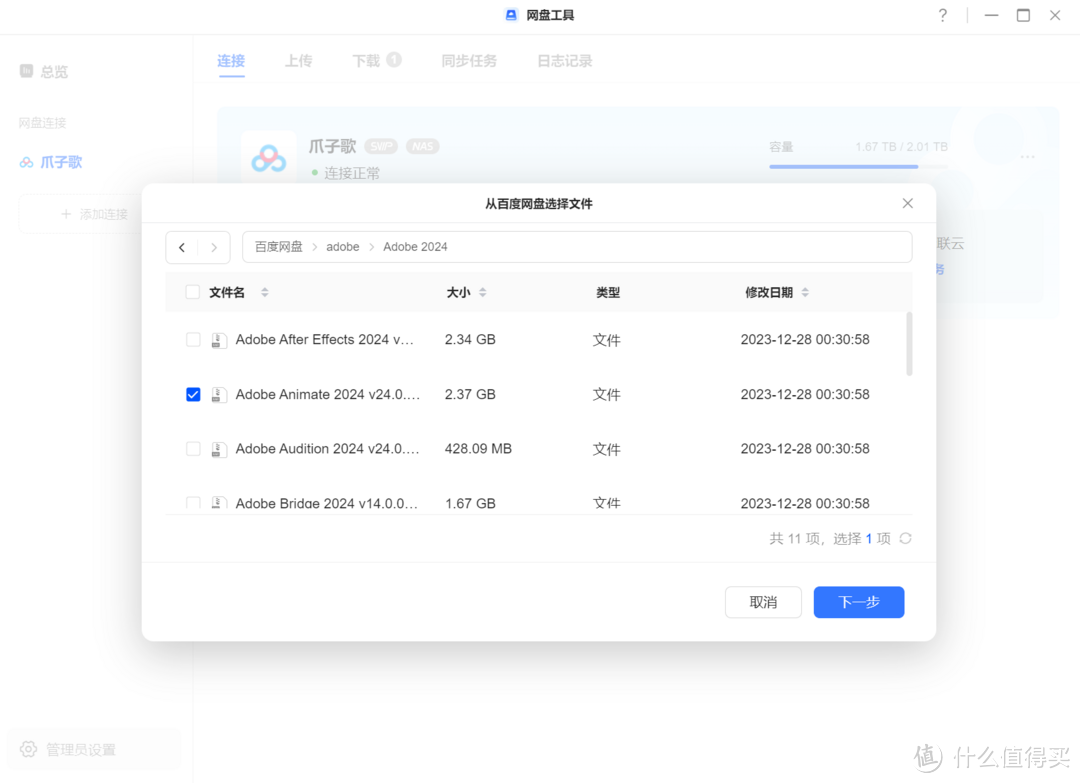Click the help question mark icon
The image size is (1080, 783).
943,16
